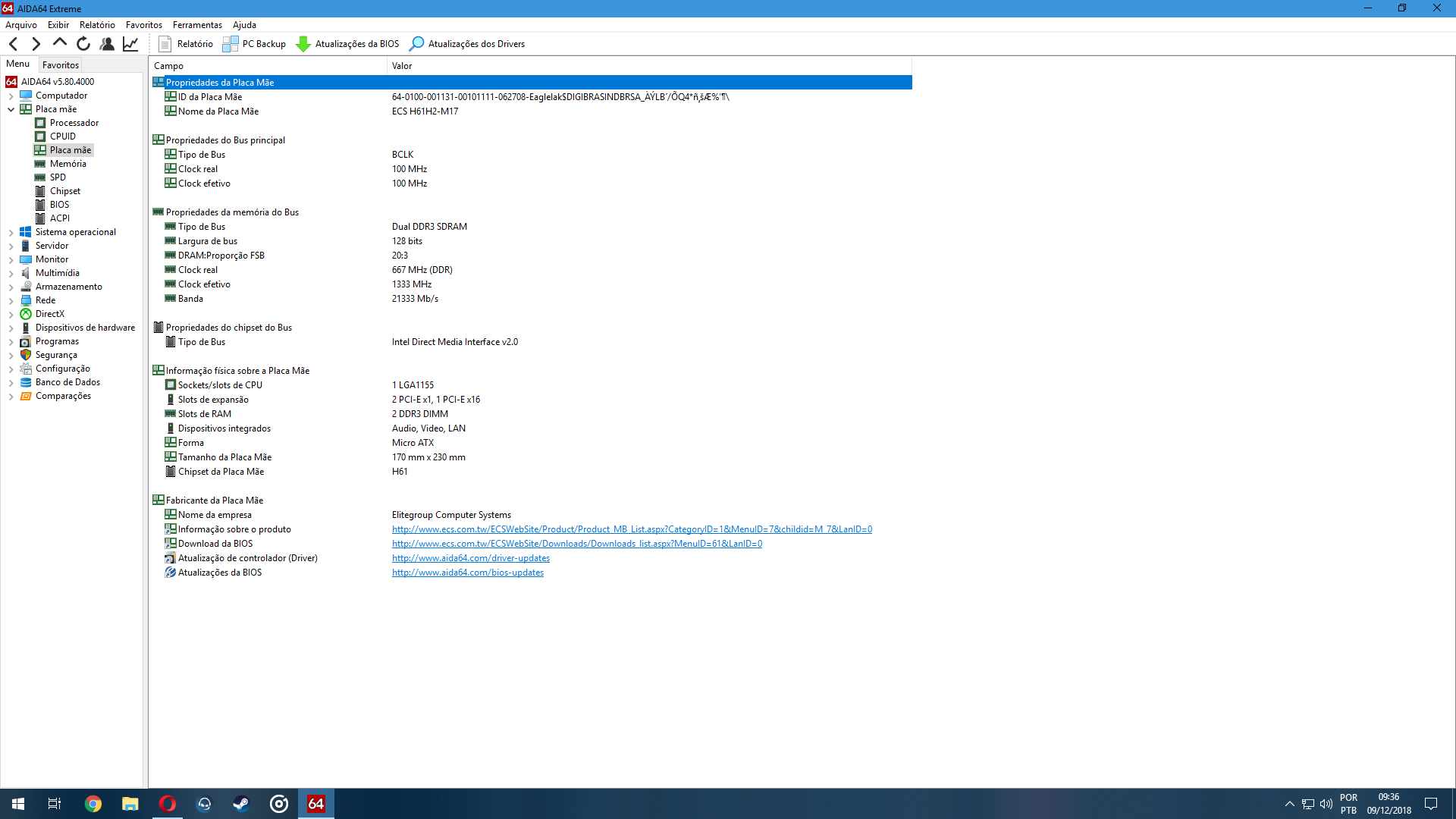Open the ECS product information link
This screenshot has height=819, width=1456.
[x=632, y=529]
